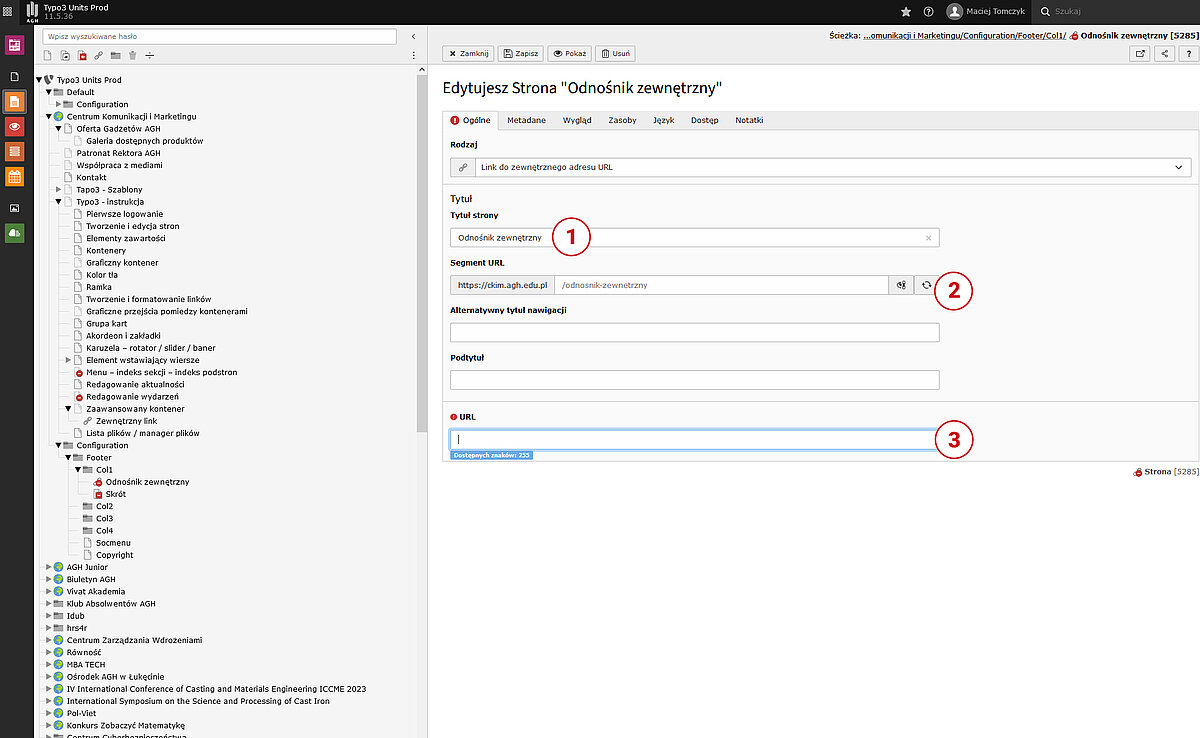Viewport: 1200px width, 738px height.
Task: Switch to the Język tab
Action: pyautogui.click(x=663, y=120)
